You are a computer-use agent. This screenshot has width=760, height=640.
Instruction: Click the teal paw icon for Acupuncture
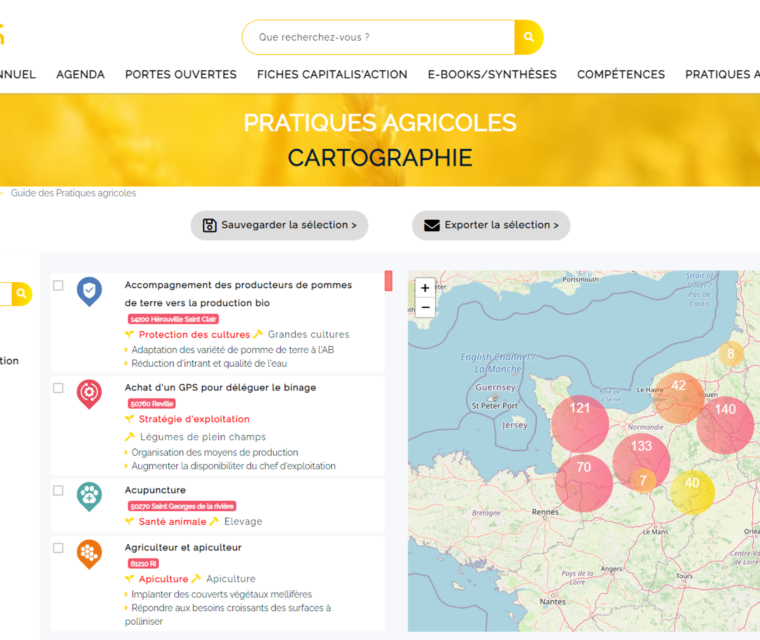coord(89,496)
